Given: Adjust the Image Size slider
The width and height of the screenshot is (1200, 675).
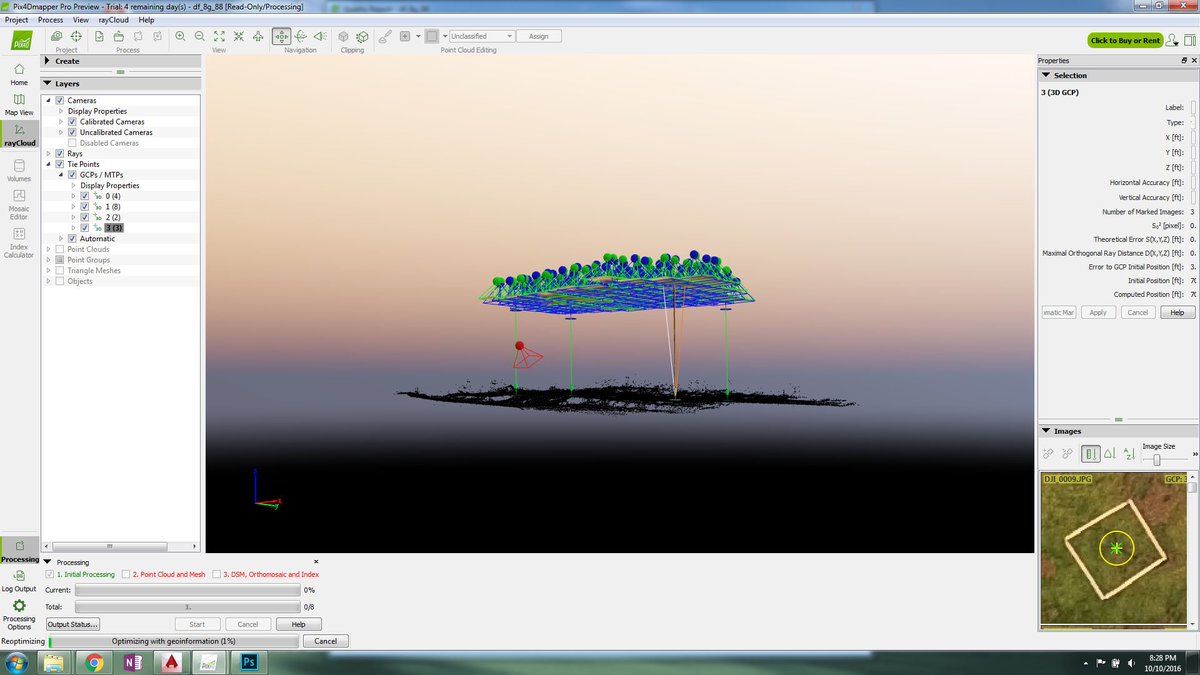Looking at the screenshot, I should (x=1157, y=459).
